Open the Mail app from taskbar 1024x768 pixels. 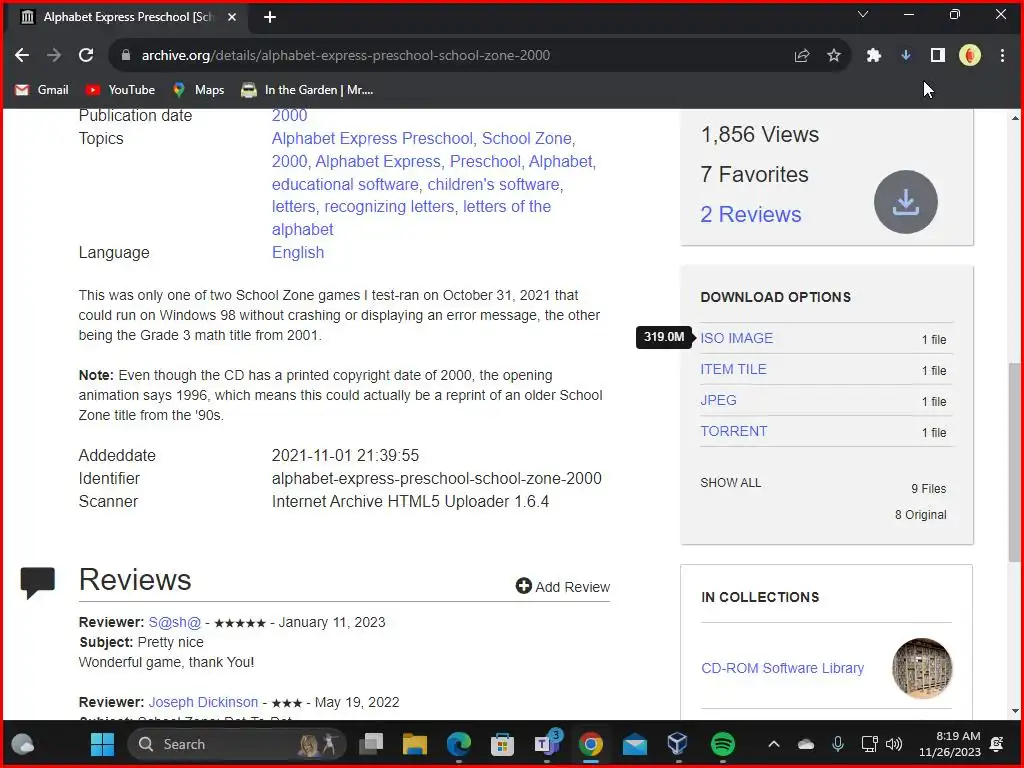click(x=634, y=744)
